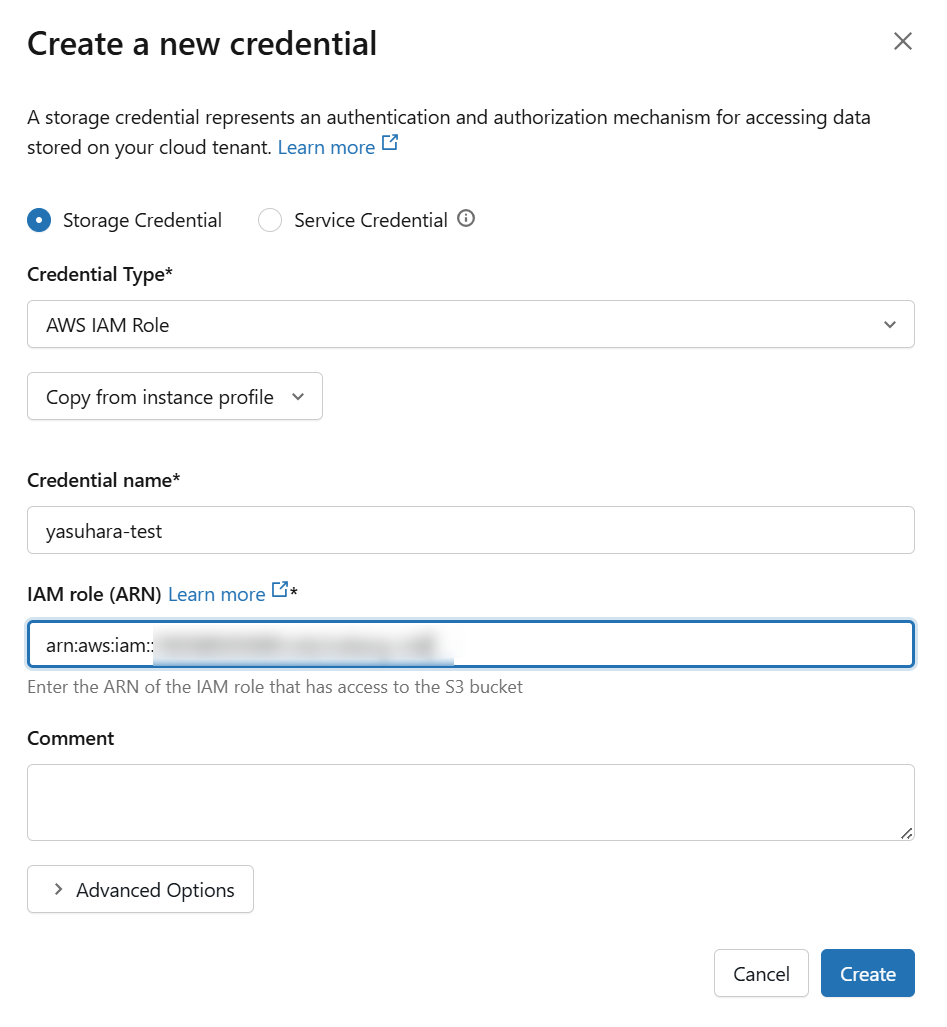
Task: Close the Create a new credential dialog
Action: (x=903, y=41)
